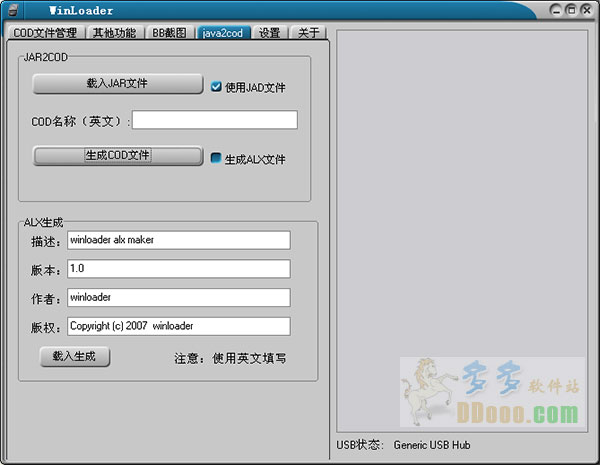Select the BB截图 tab

169,33
